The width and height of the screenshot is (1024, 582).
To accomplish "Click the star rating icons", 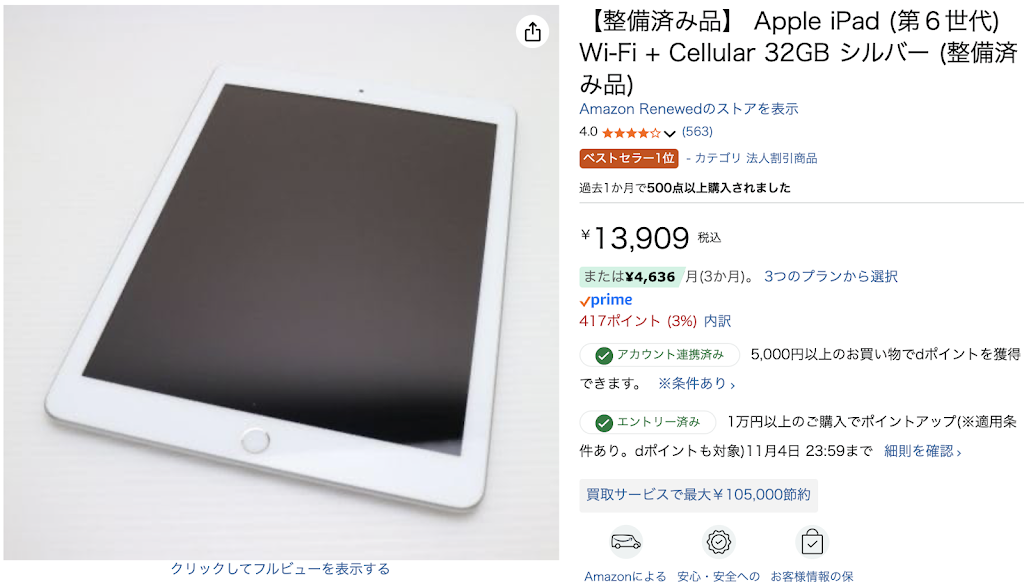I will tap(631, 133).
